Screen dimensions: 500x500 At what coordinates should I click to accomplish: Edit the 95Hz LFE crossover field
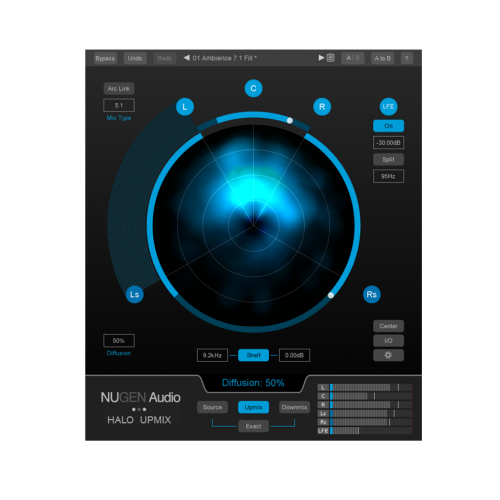point(388,176)
